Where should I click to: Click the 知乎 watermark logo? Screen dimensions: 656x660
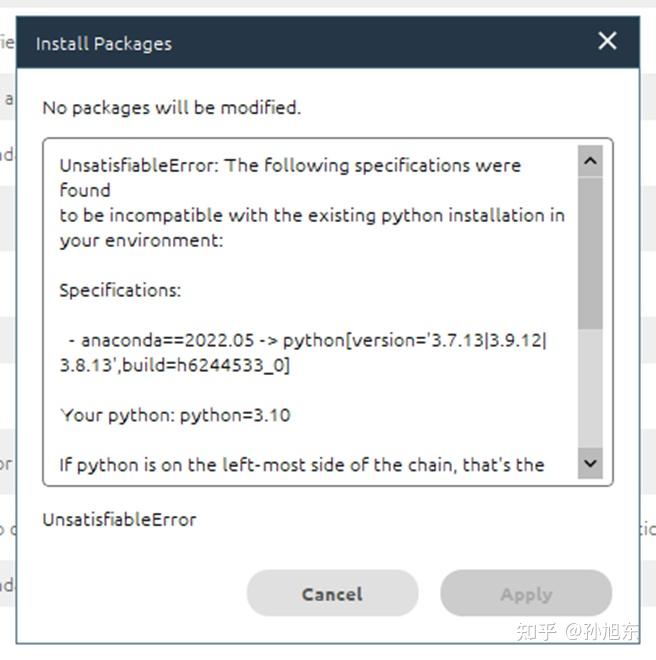[535, 630]
